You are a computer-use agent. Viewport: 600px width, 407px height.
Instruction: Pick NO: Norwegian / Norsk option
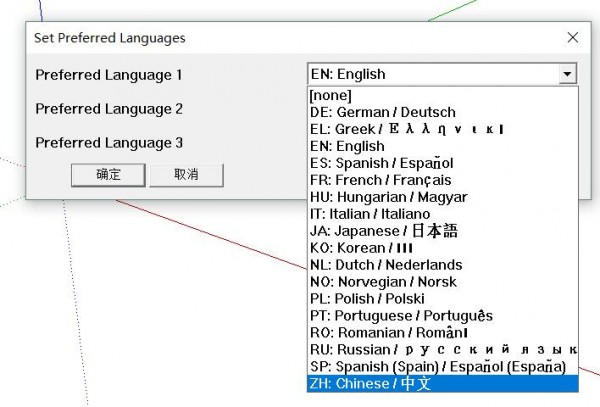coord(383,282)
